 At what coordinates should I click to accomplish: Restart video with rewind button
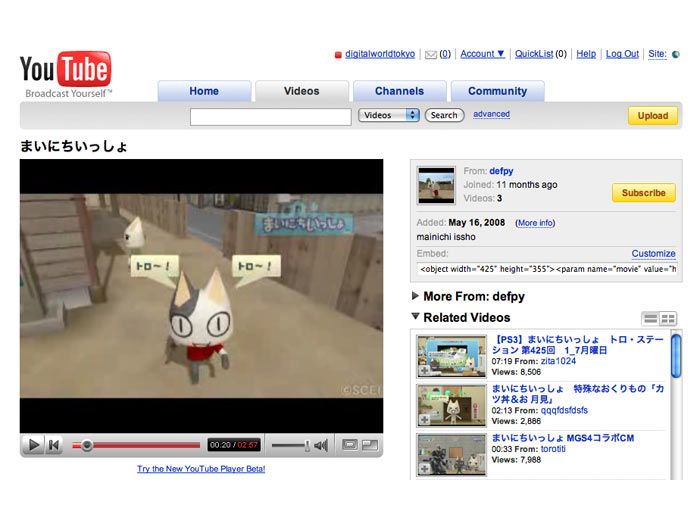coord(54,445)
